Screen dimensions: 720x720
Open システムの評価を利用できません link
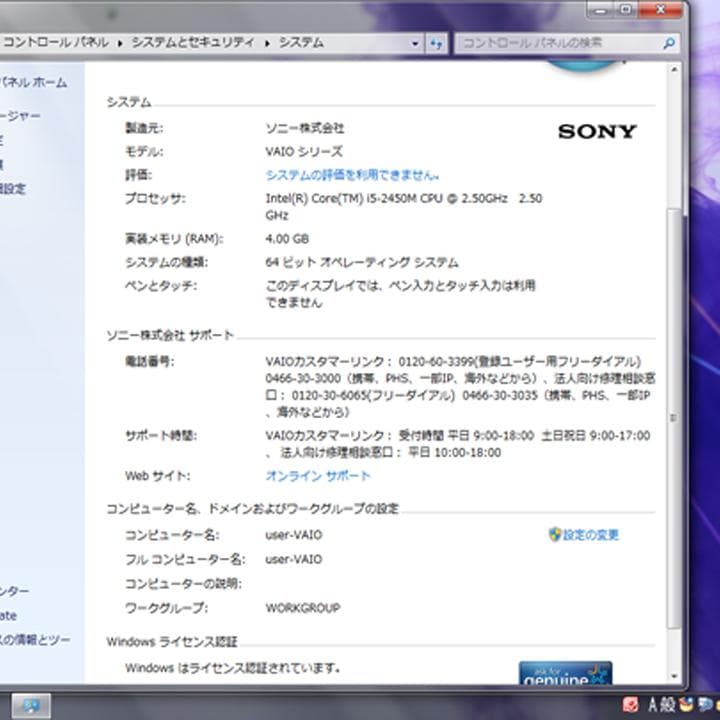pos(352,175)
